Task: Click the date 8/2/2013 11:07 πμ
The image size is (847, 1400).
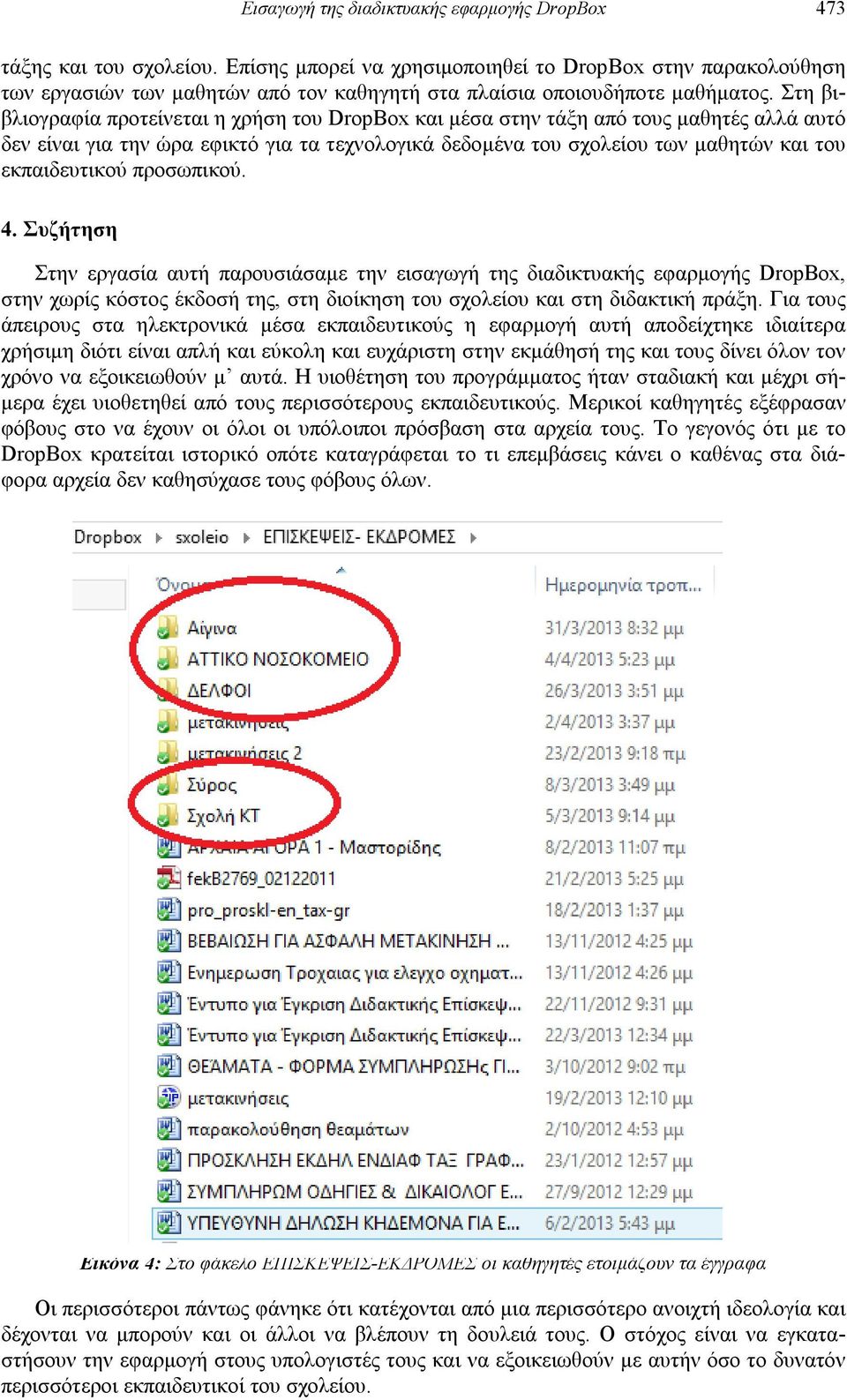Action: pyautogui.click(x=615, y=848)
